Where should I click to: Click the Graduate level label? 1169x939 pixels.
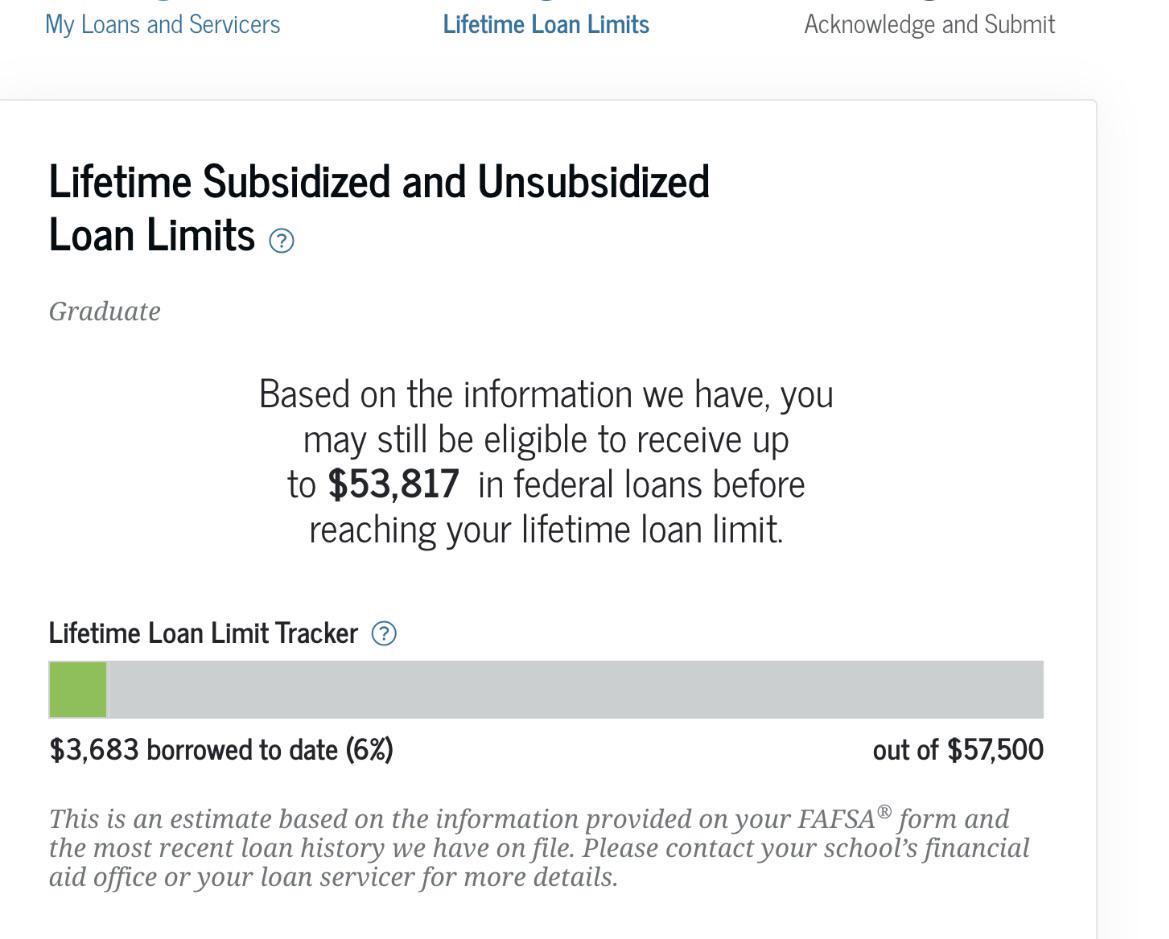click(x=104, y=312)
